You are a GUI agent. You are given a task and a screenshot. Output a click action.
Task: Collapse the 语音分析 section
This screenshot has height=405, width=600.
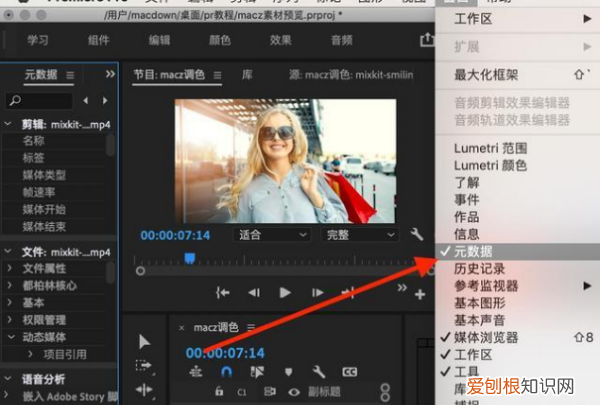coord(8,379)
